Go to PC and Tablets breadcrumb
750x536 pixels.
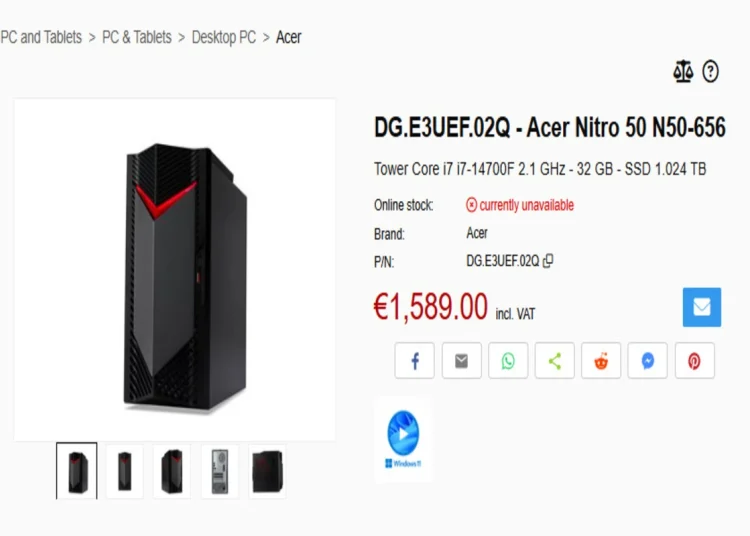41,37
